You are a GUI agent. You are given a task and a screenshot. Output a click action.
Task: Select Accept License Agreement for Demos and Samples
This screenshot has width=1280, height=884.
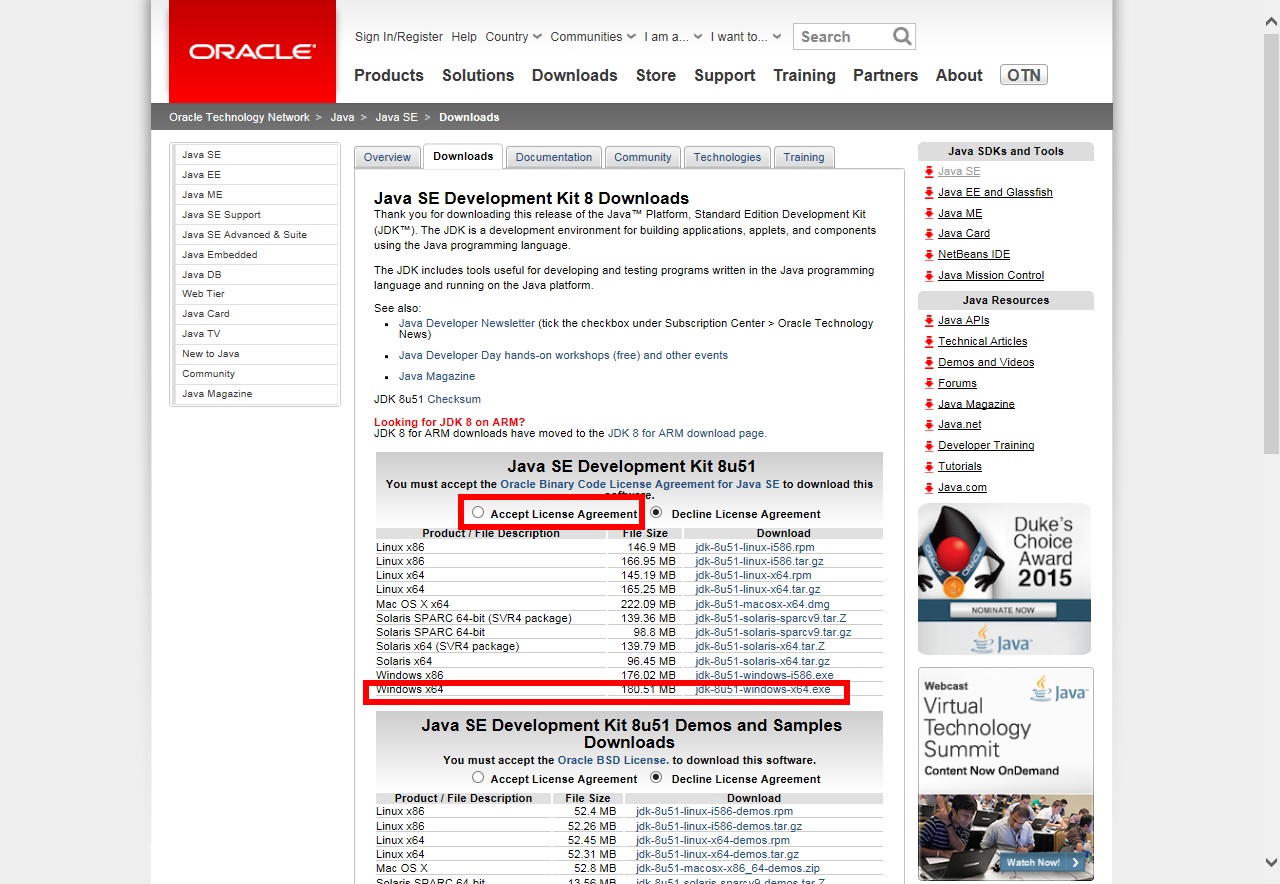tap(478, 777)
